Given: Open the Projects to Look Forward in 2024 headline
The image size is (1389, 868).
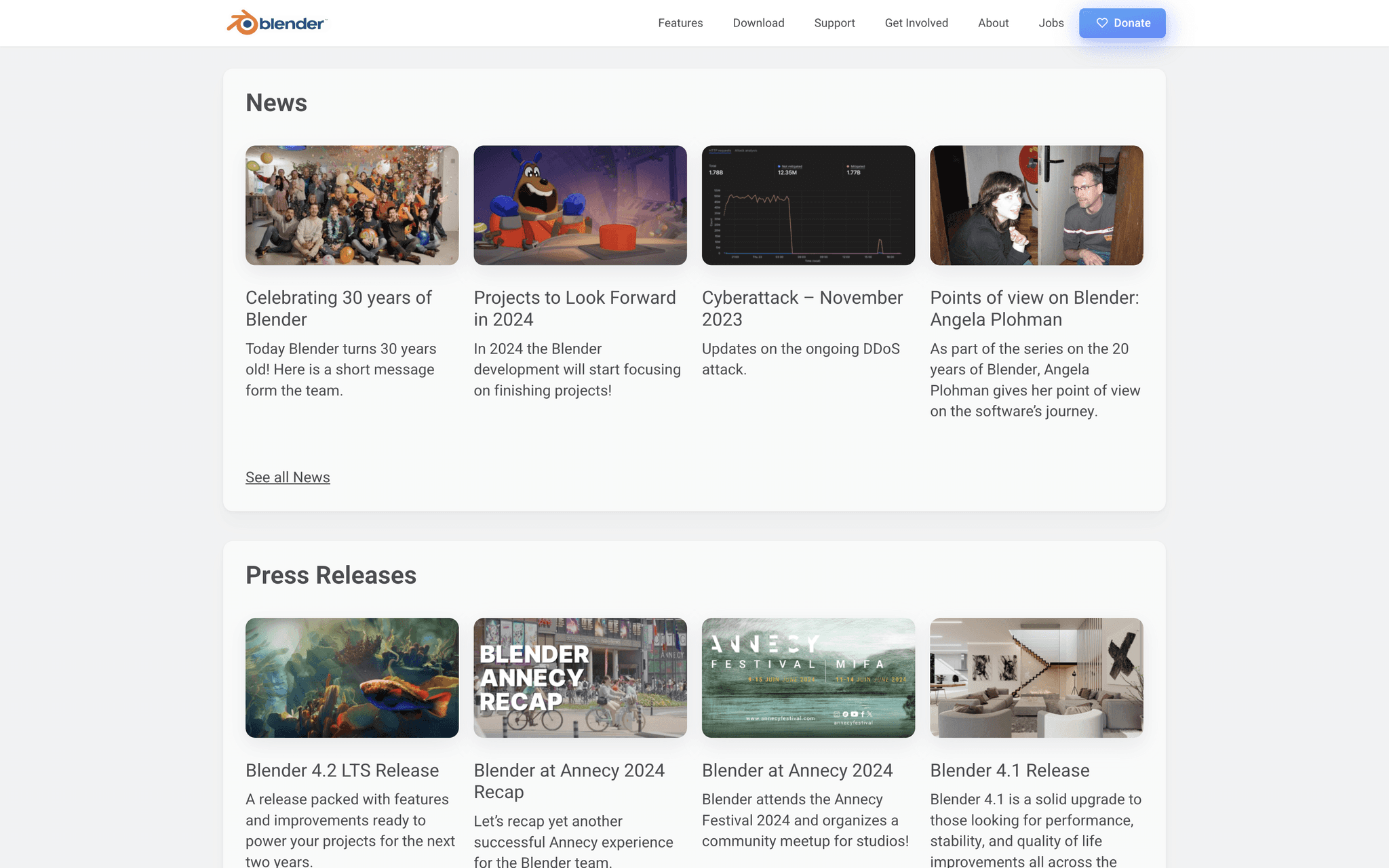Looking at the screenshot, I should click(x=574, y=309).
